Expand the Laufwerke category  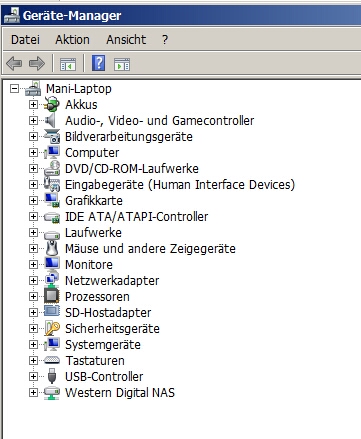pyautogui.click(x=33, y=233)
